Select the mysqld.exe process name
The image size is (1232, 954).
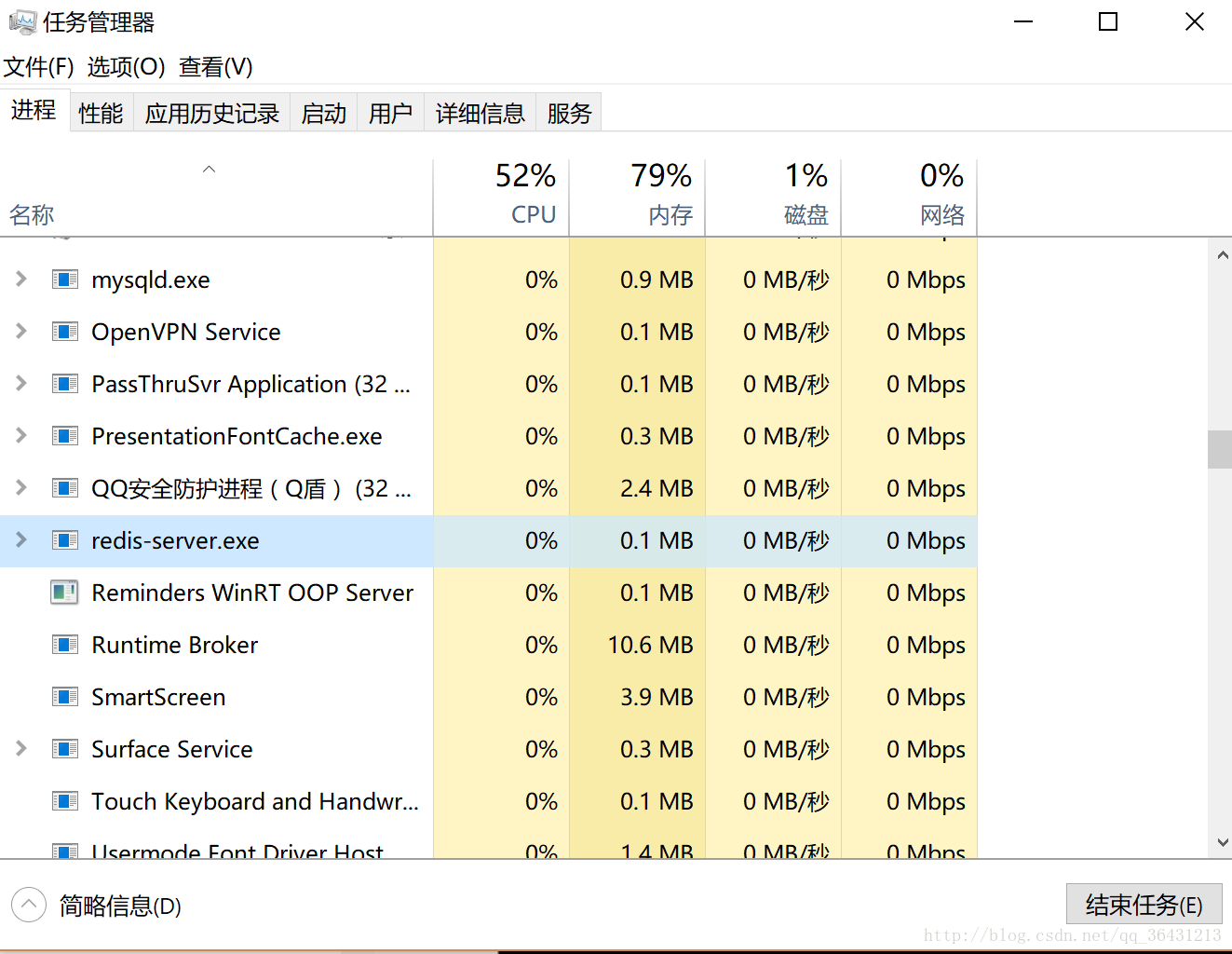[151, 279]
